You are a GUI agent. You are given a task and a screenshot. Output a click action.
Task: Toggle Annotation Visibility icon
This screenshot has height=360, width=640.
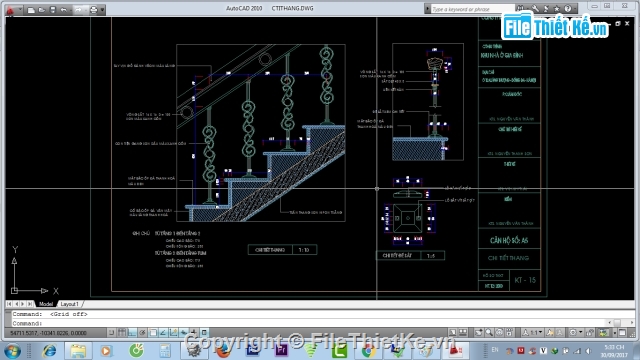pos(550,333)
